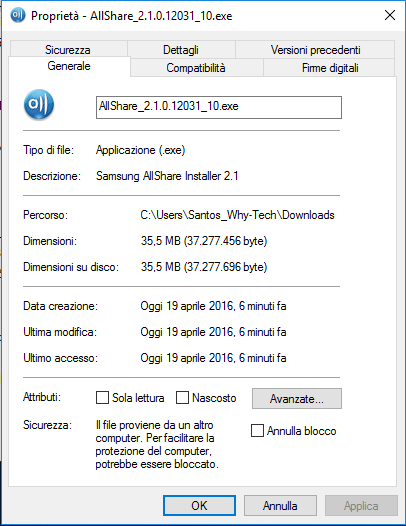Click the Percorso label
406x526 pixels.
(45, 215)
